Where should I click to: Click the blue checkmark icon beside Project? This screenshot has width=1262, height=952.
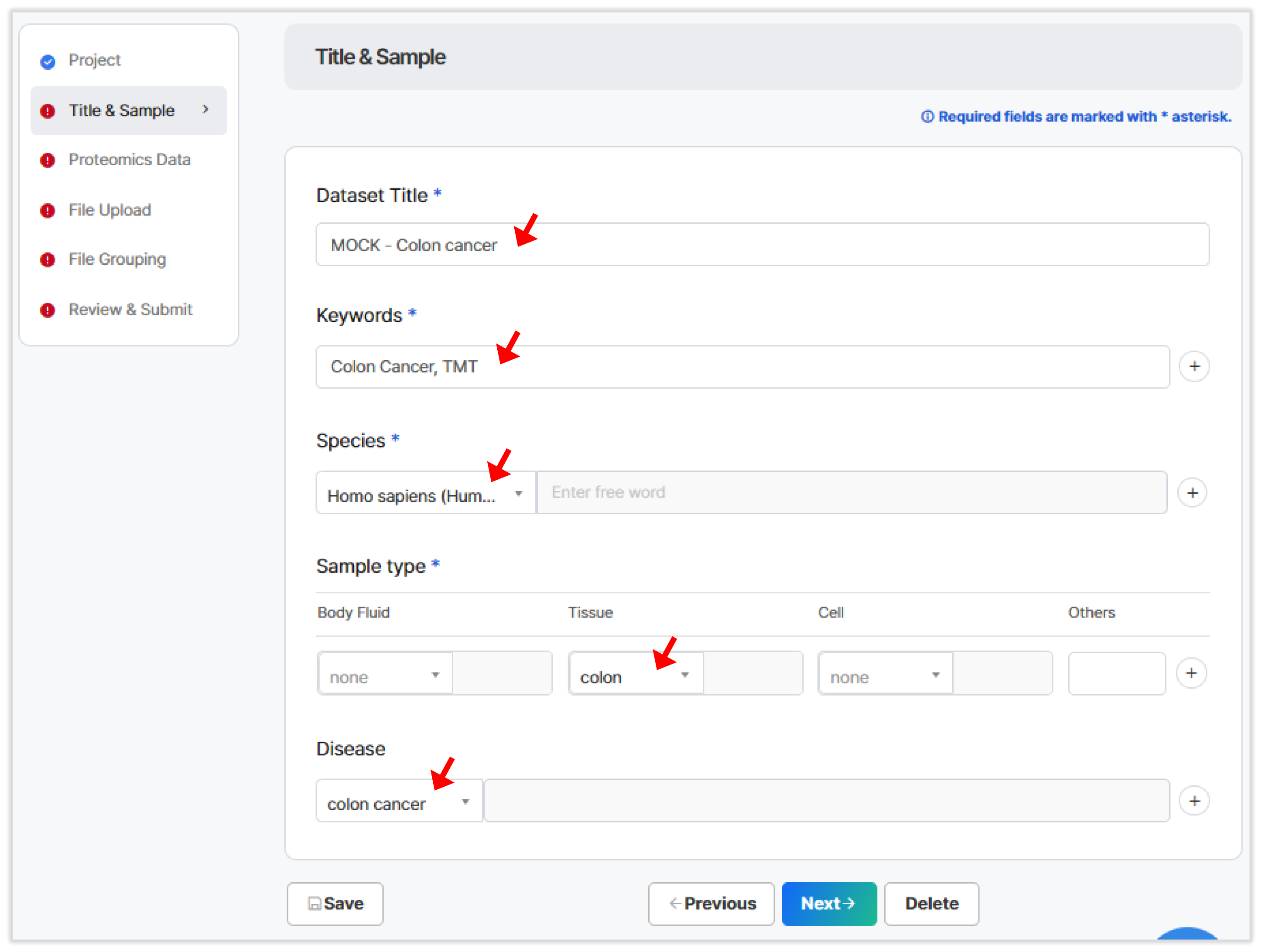[48, 61]
